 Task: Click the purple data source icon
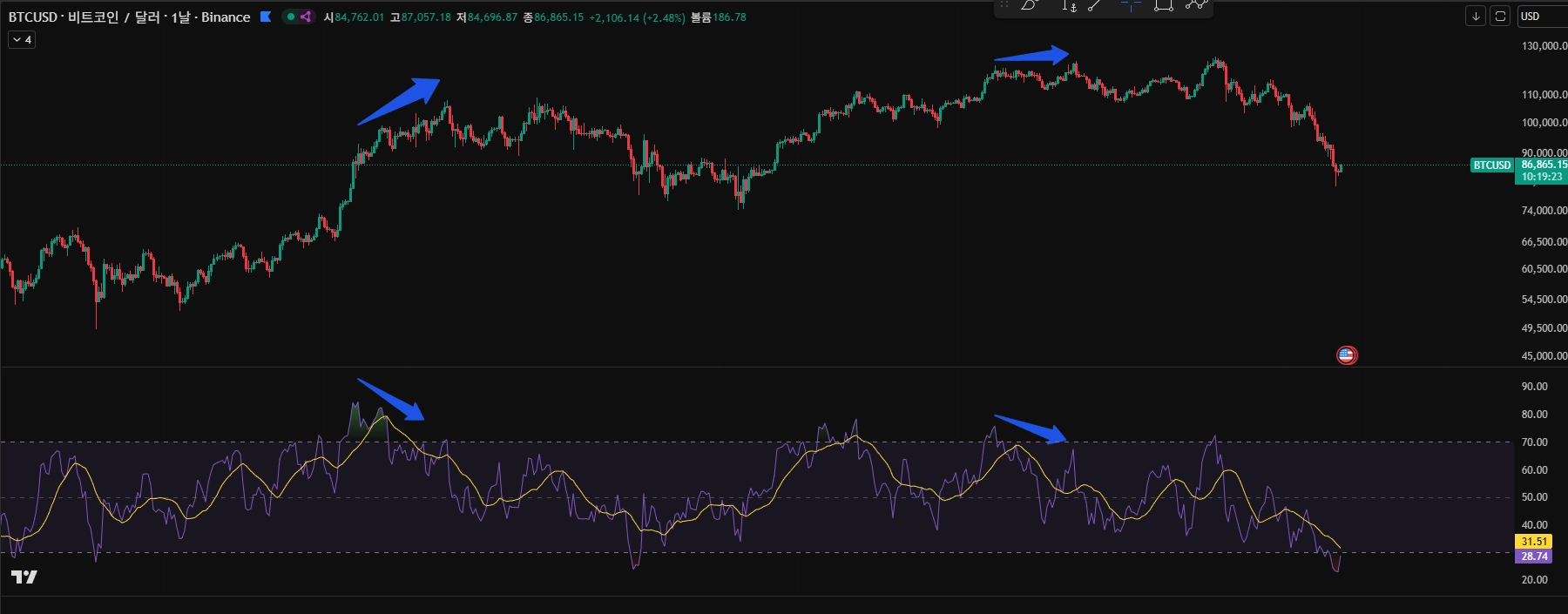pos(306,17)
